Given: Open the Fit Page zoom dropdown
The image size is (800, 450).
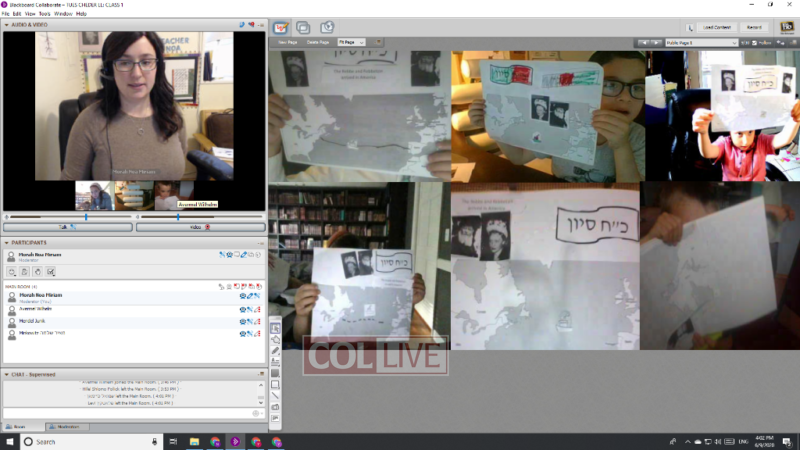Looking at the screenshot, I should [x=352, y=43].
